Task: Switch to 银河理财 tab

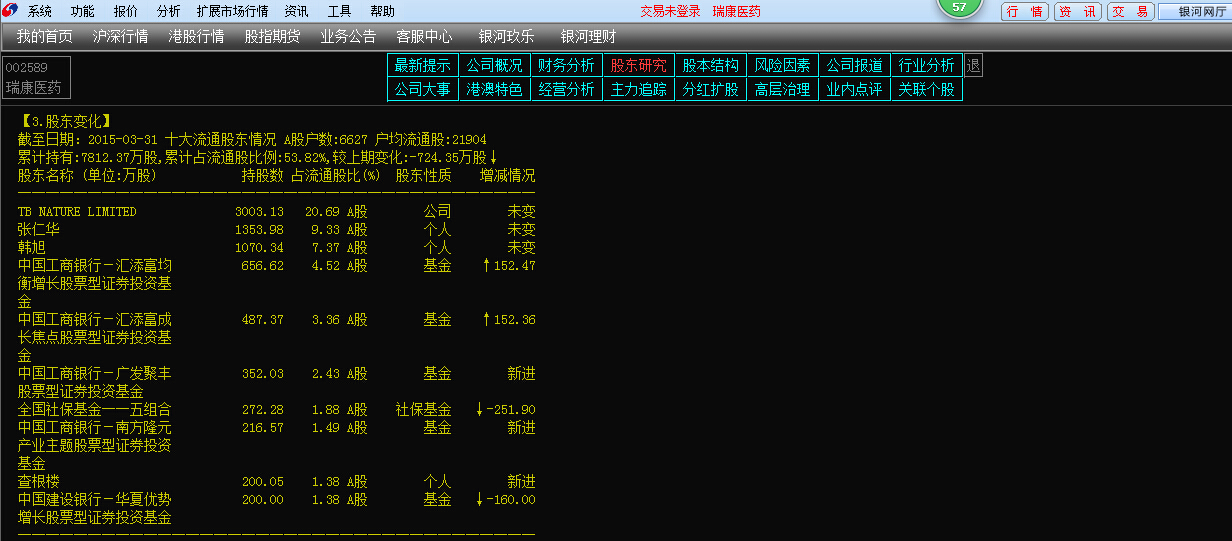Action: [x=588, y=37]
